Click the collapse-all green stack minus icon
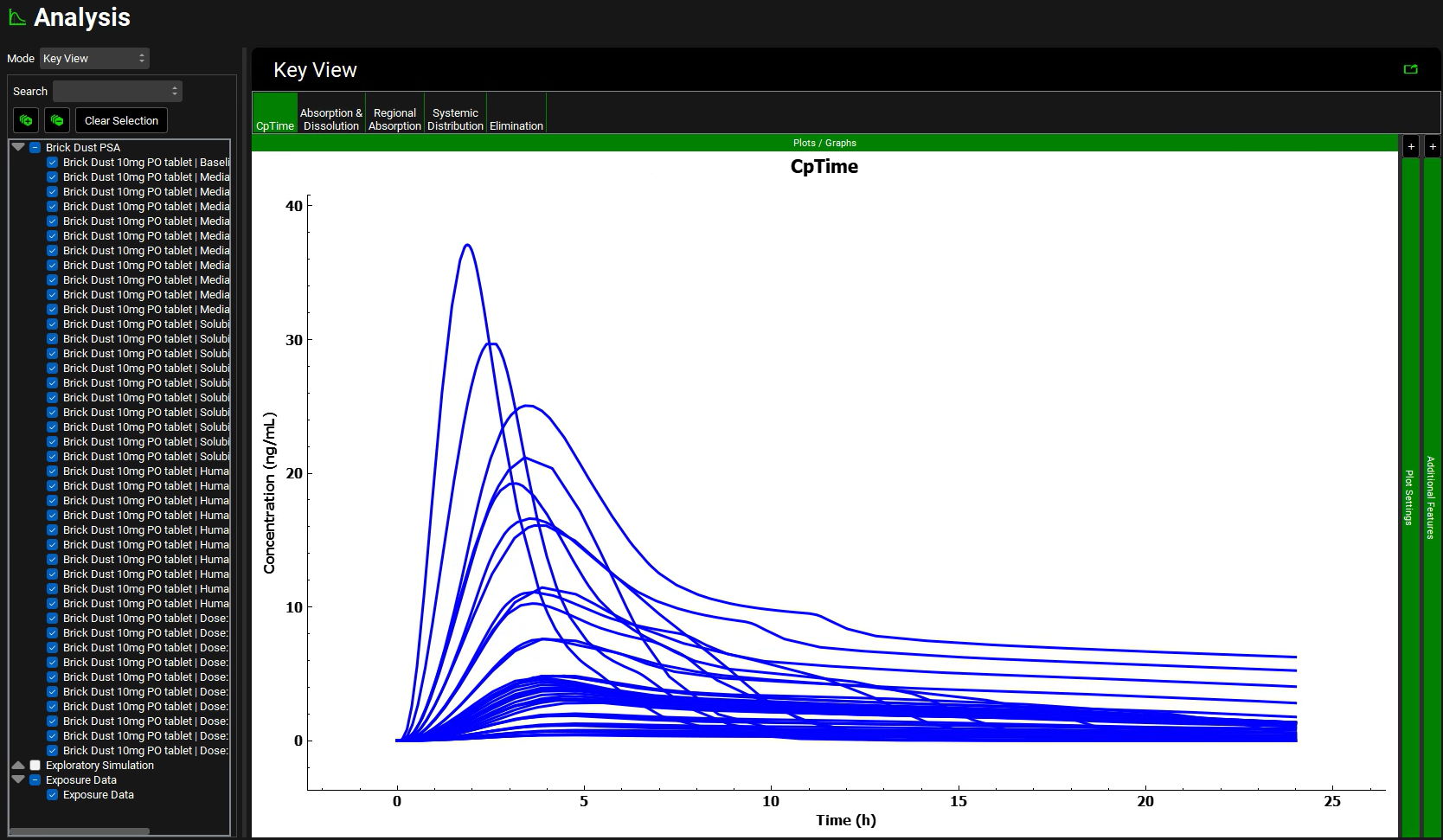 tap(57, 120)
